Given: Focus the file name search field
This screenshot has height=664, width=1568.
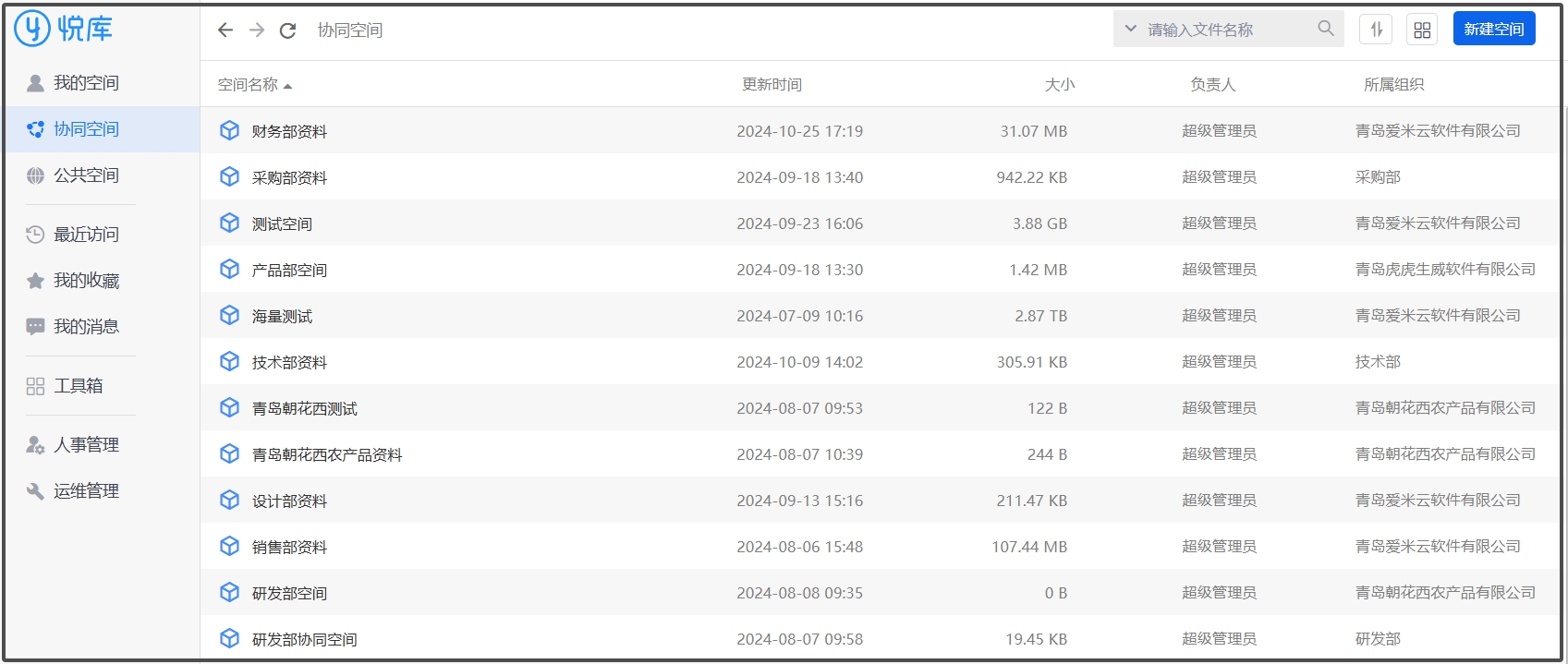Looking at the screenshot, I should click(x=1227, y=30).
